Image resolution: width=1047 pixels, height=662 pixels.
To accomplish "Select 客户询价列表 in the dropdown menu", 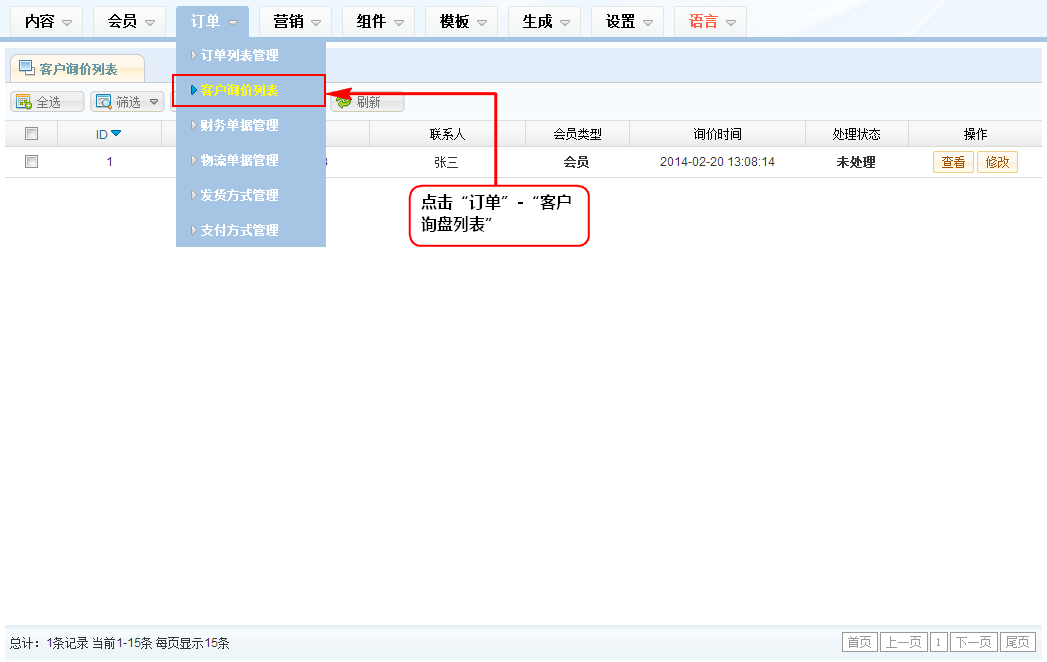I will 240,90.
